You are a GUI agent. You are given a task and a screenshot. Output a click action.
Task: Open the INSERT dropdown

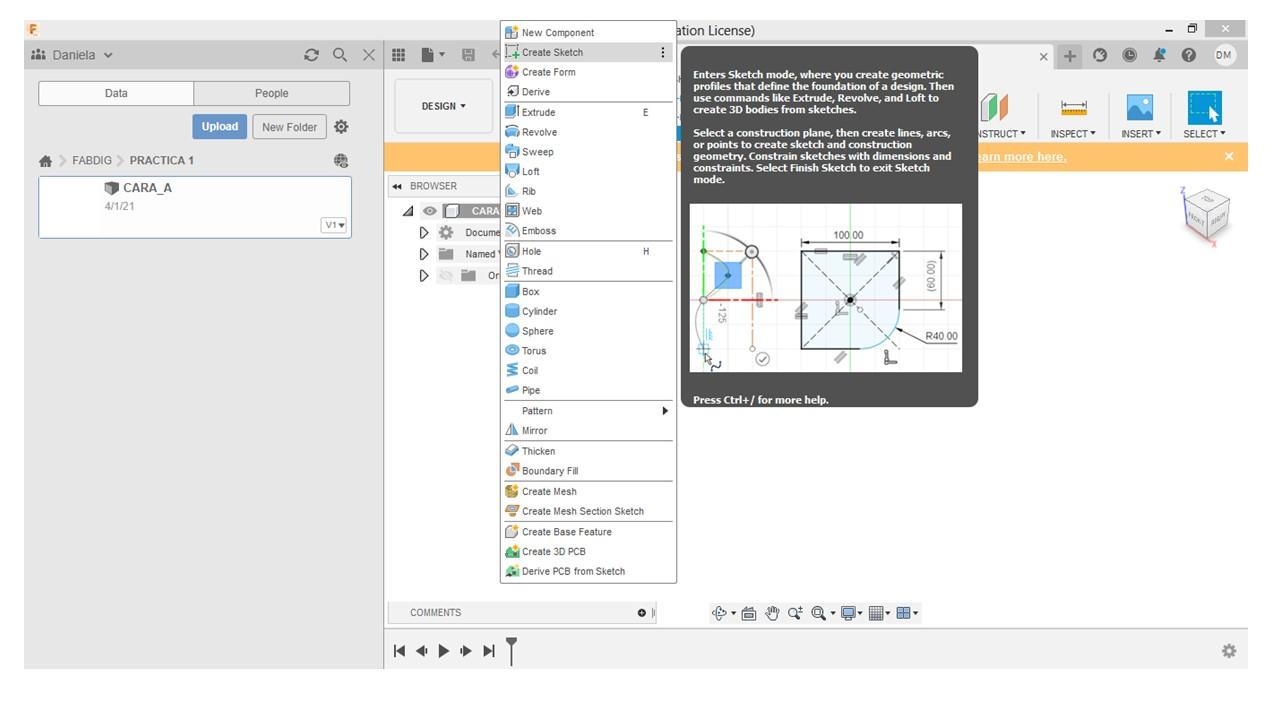point(1139,134)
